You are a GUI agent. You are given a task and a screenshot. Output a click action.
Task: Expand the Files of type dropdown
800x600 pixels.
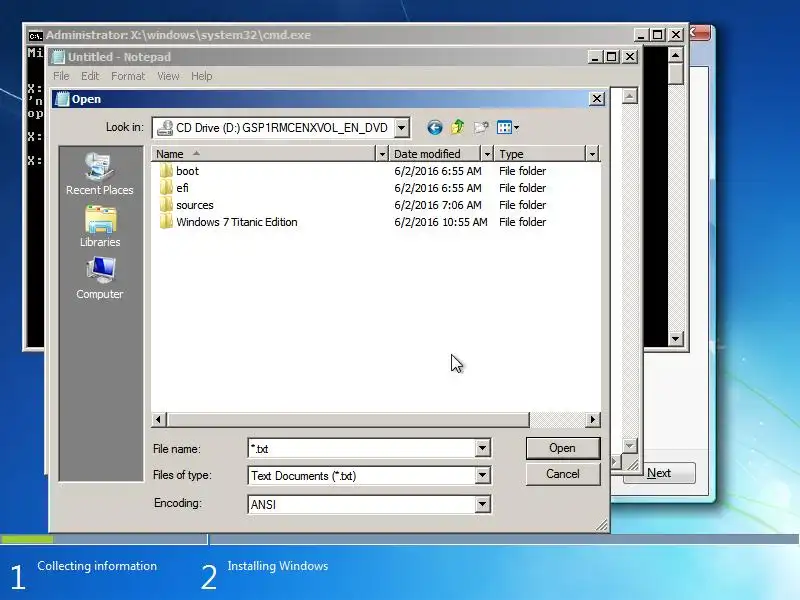tap(482, 476)
